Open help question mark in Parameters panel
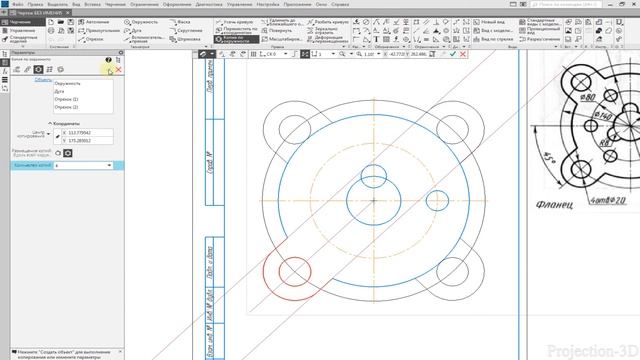The height and width of the screenshot is (360, 640). pyautogui.click(x=109, y=60)
